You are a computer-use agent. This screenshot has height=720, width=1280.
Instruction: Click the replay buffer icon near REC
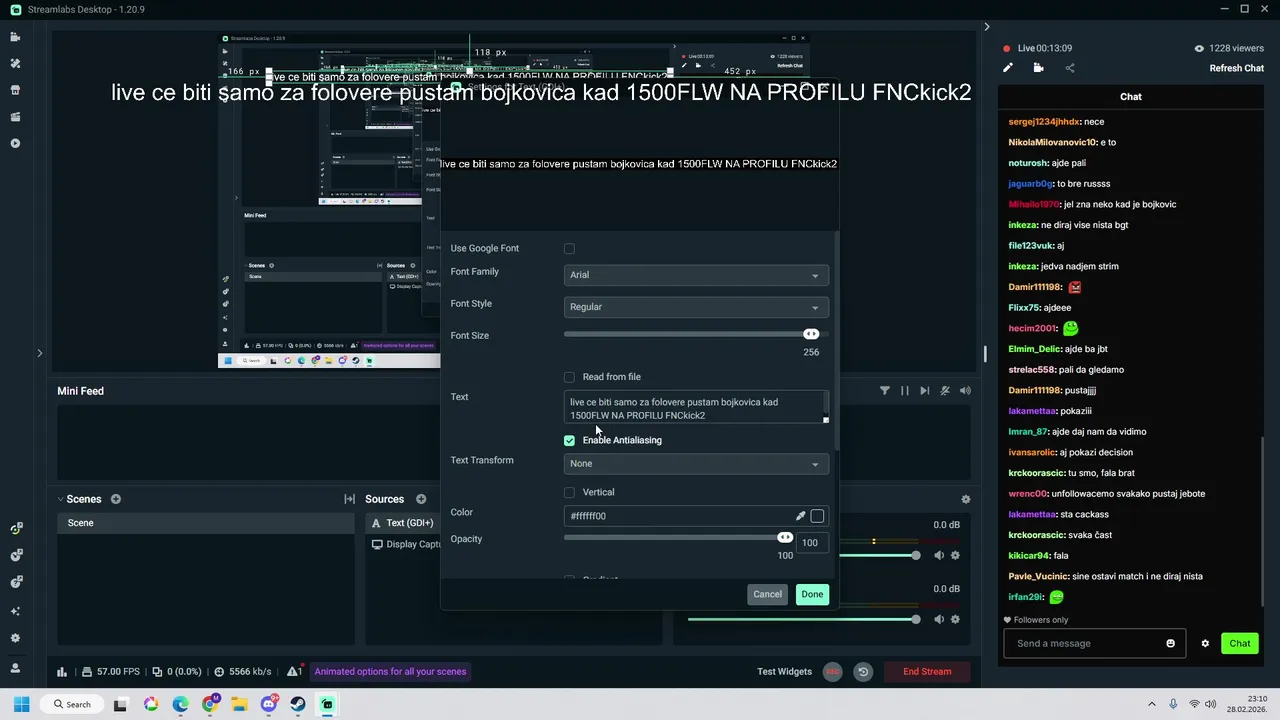click(x=863, y=672)
